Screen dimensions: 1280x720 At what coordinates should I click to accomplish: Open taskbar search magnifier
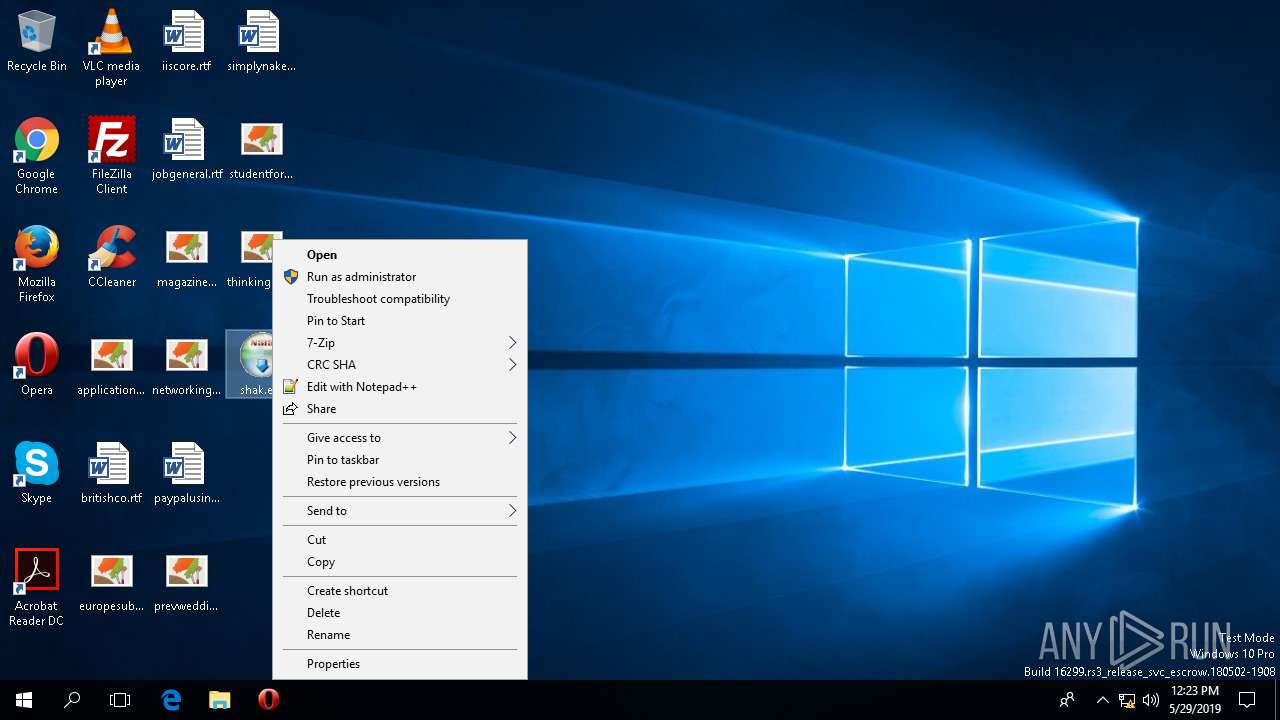72,700
